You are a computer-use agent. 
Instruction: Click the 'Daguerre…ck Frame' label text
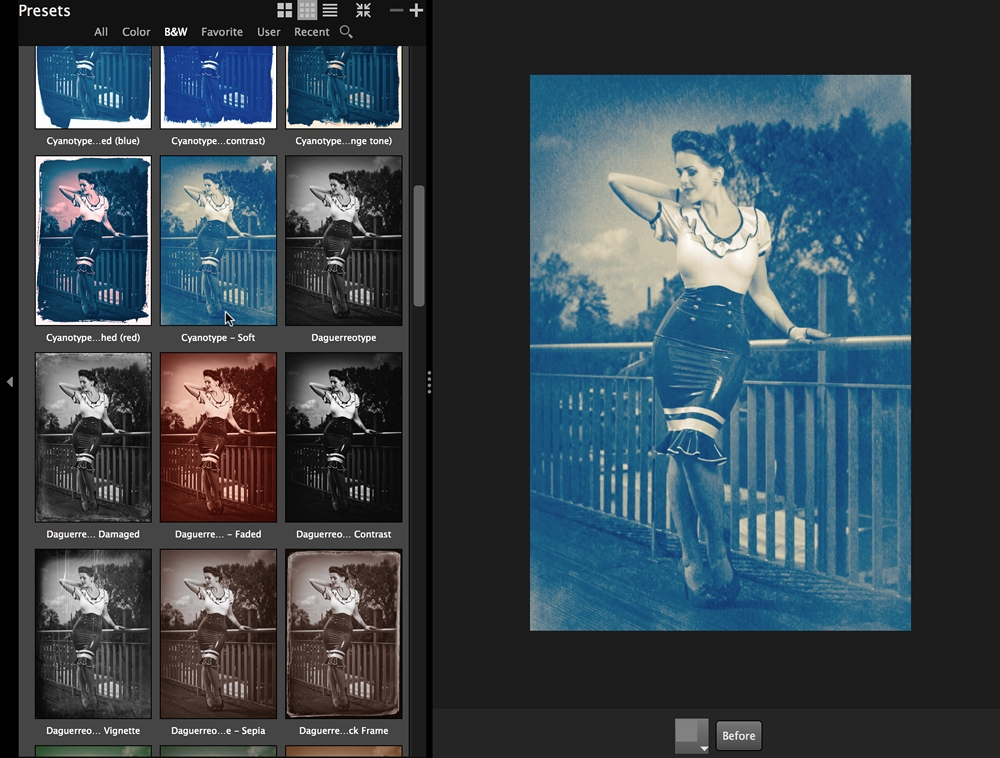(344, 731)
